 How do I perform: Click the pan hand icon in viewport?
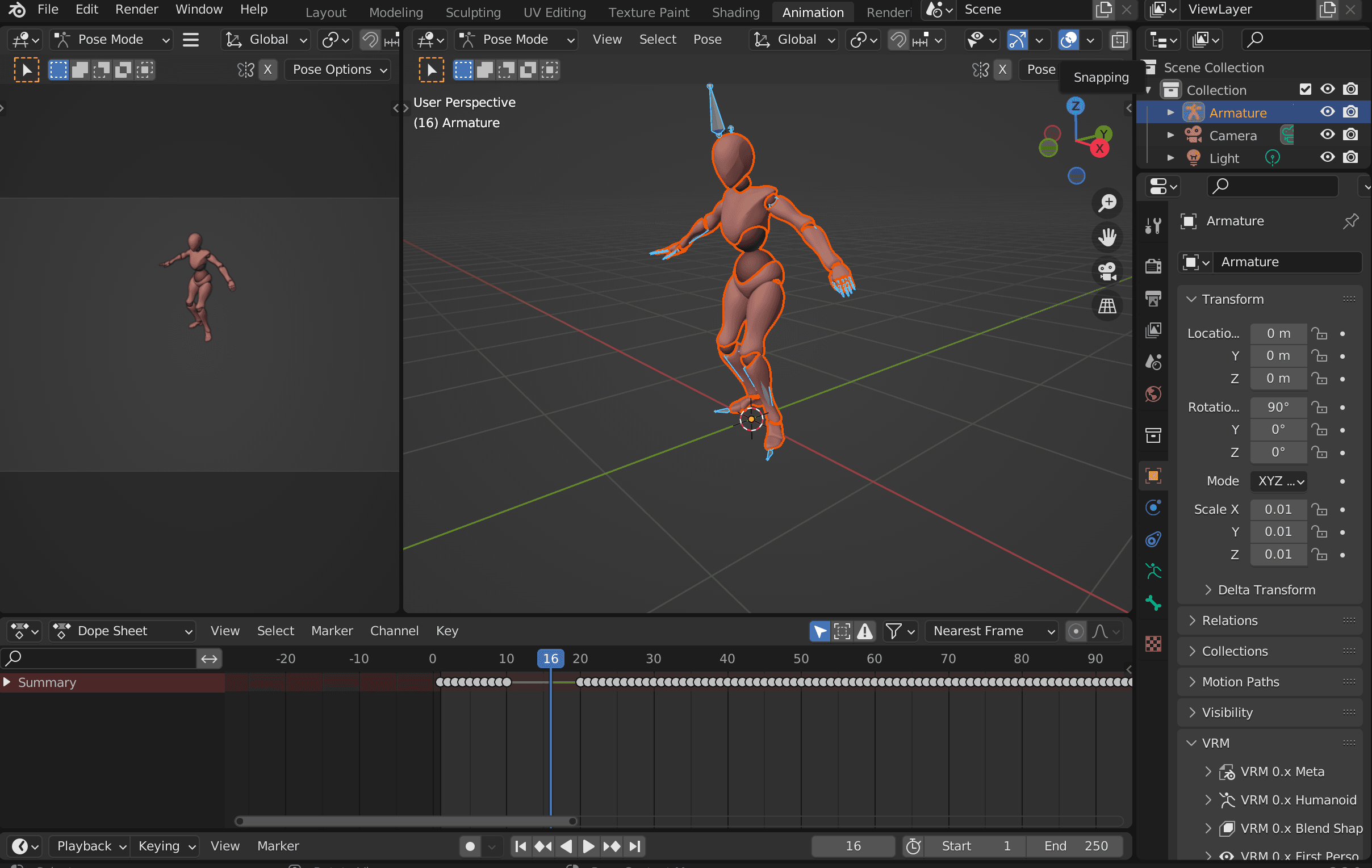[x=1107, y=237]
